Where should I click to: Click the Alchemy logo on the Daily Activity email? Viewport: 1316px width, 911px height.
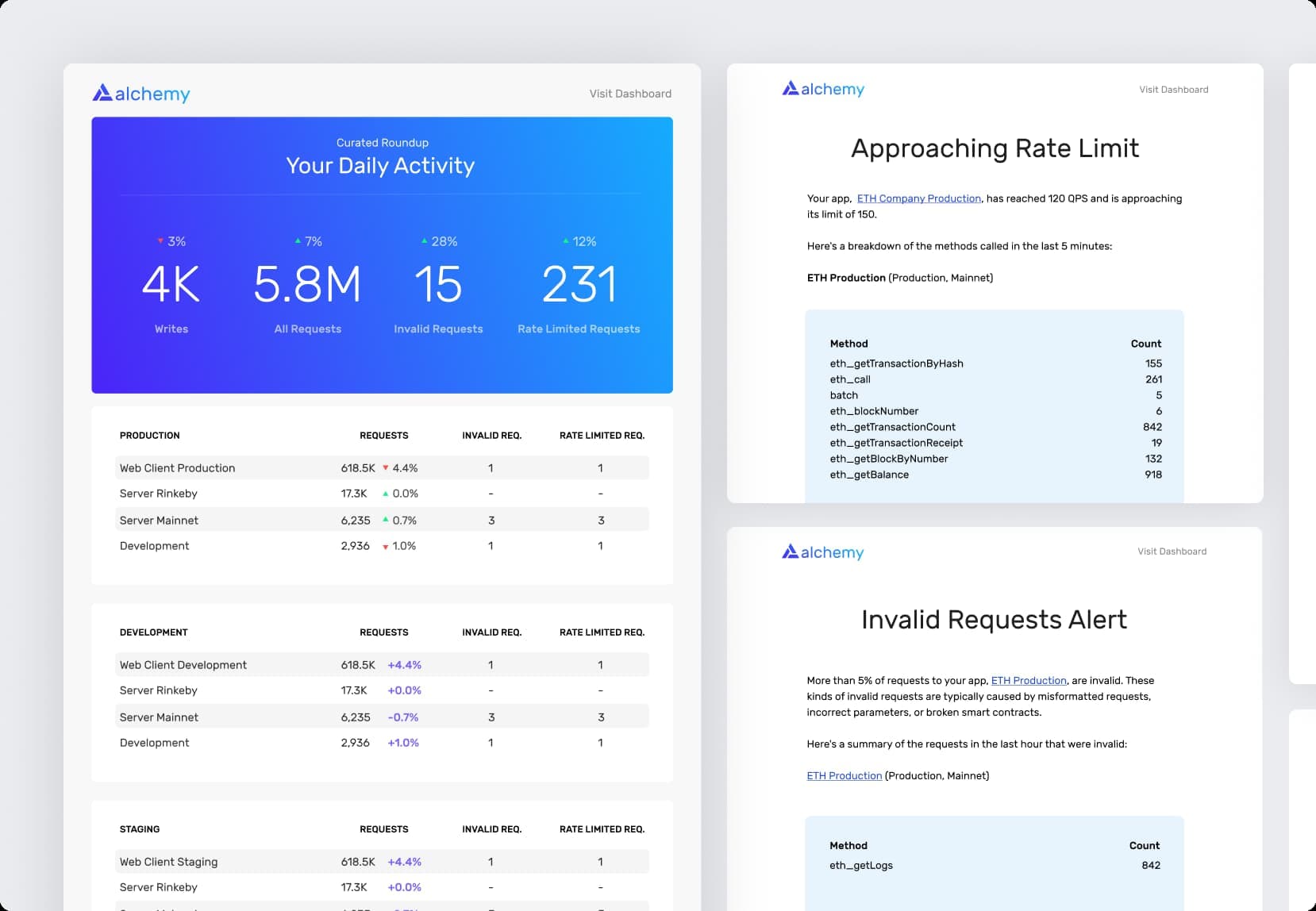pos(140,94)
